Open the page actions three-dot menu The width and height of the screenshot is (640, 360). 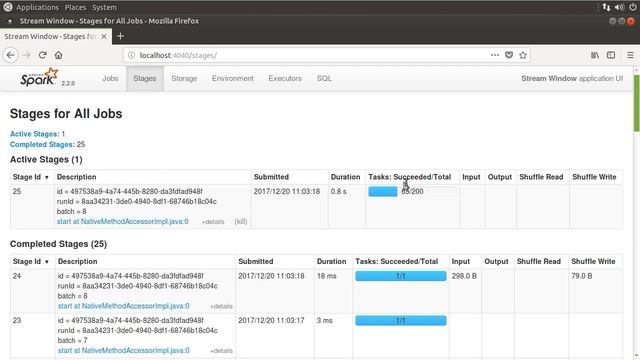click(495, 55)
